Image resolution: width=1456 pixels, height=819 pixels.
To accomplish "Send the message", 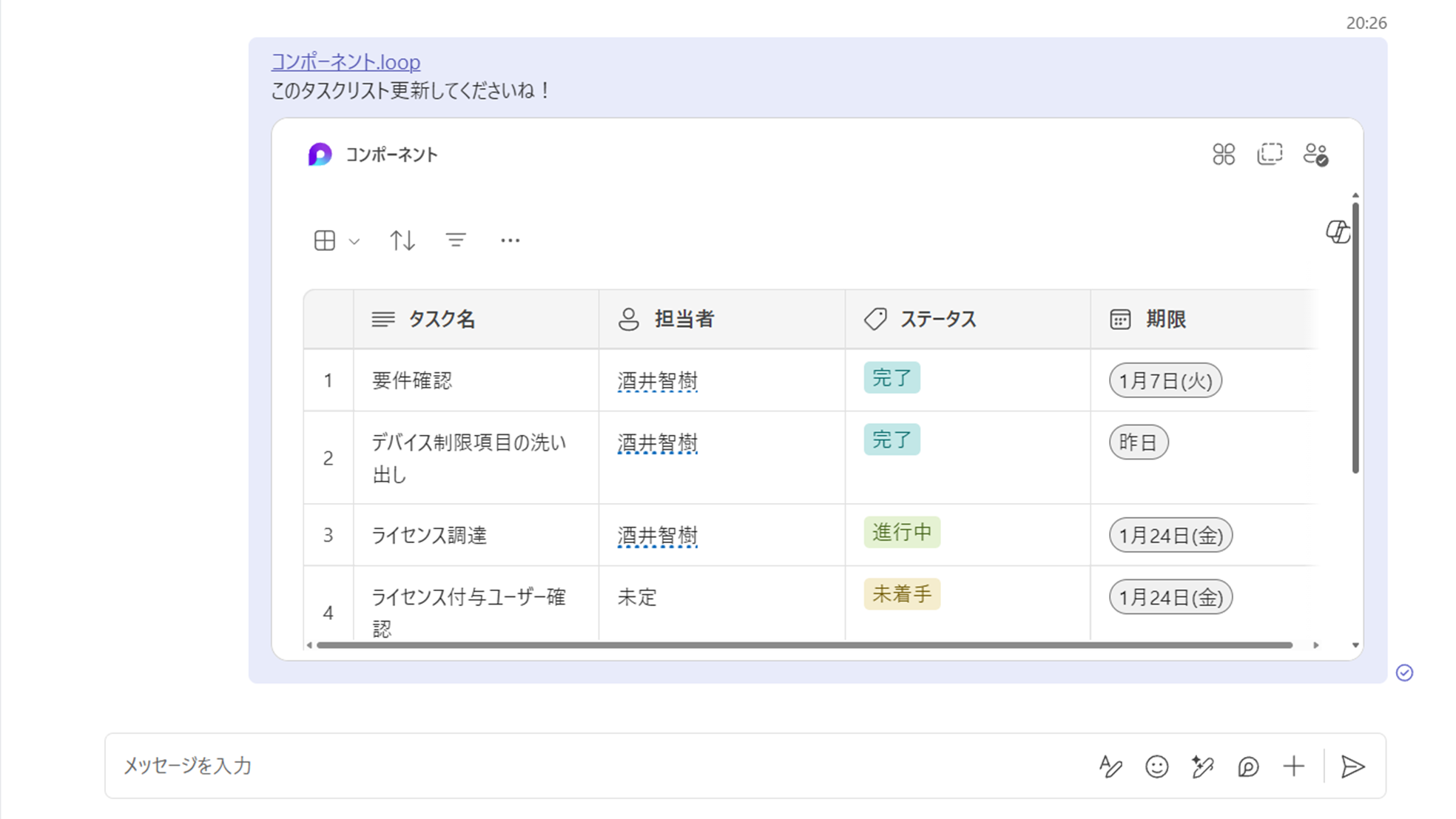I will tap(1353, 766).
